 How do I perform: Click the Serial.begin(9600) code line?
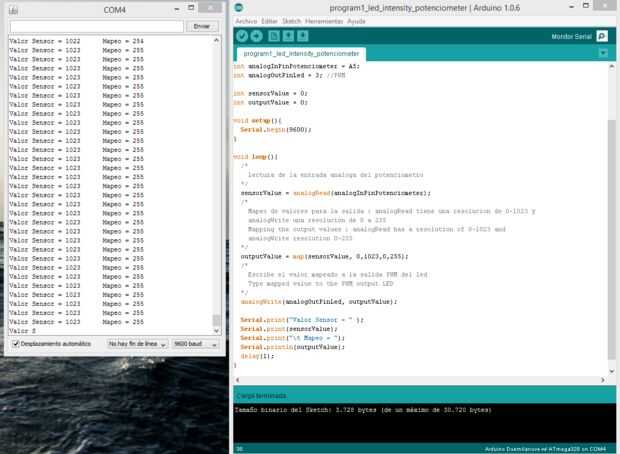tap(276, 130)
